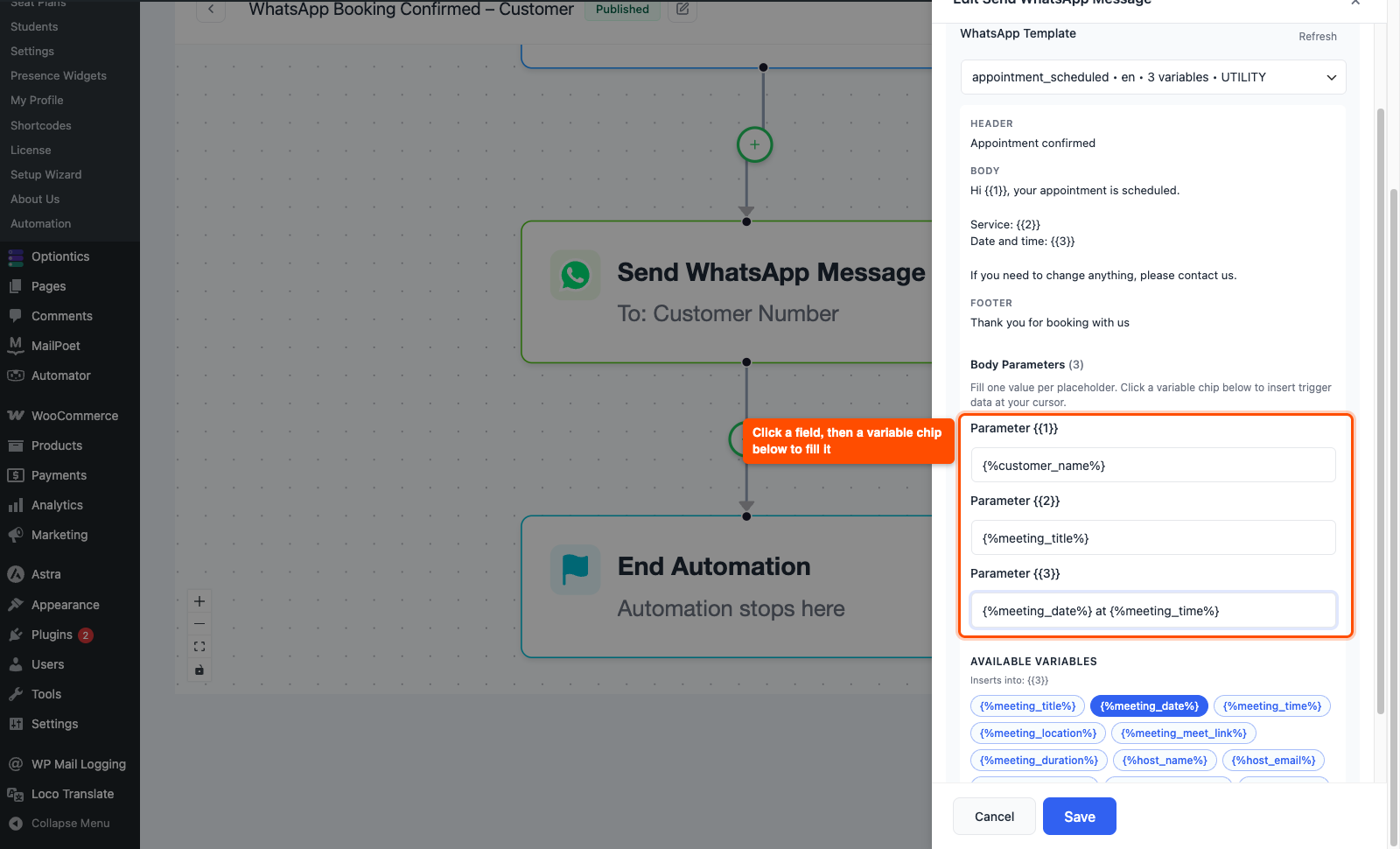Collapse the WordPress admin menu
Image resolution: width=1400 pixels, height=849 pixels.
click(x=70, y=824)
